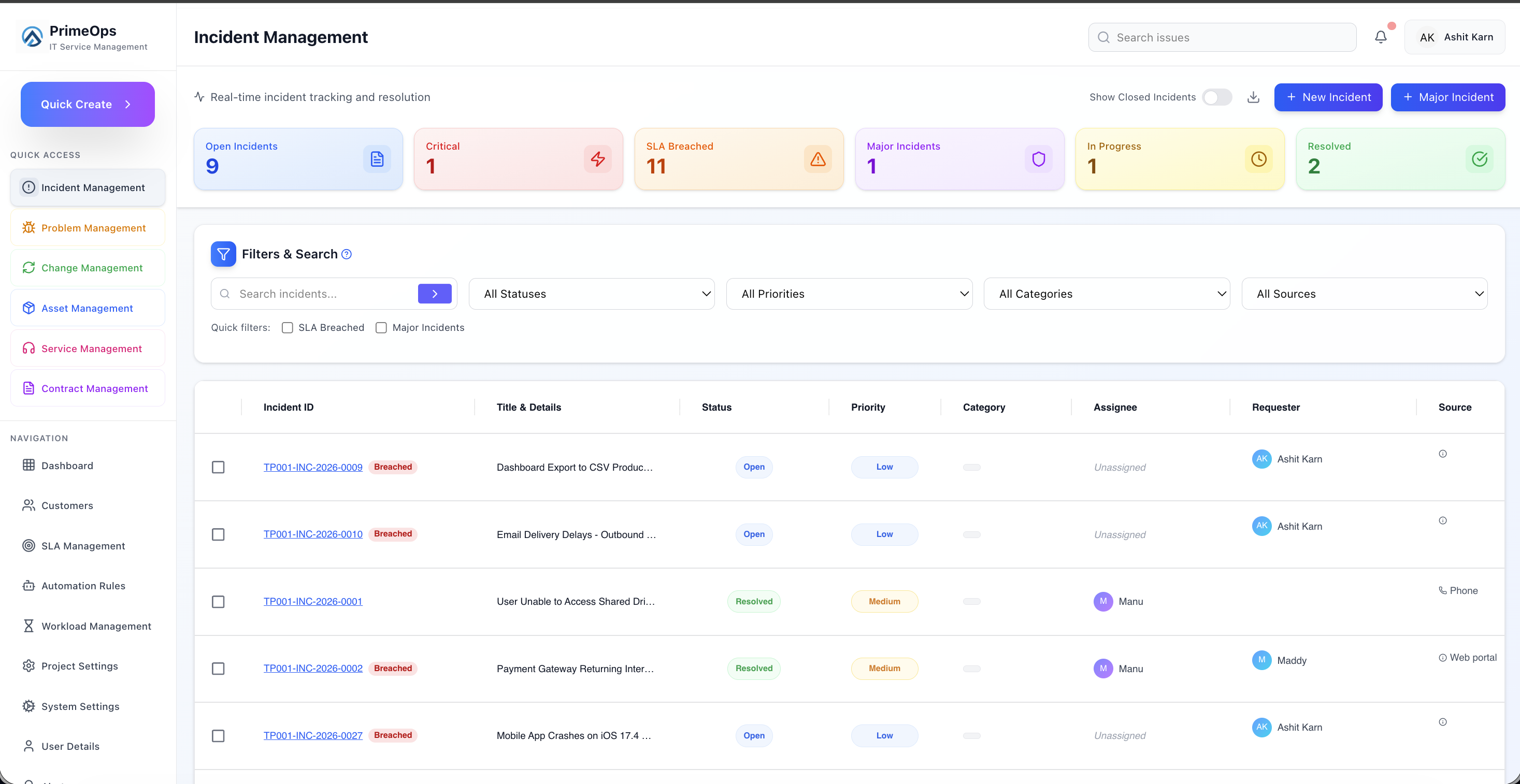Click the notification bell icon

point(1380,37)
